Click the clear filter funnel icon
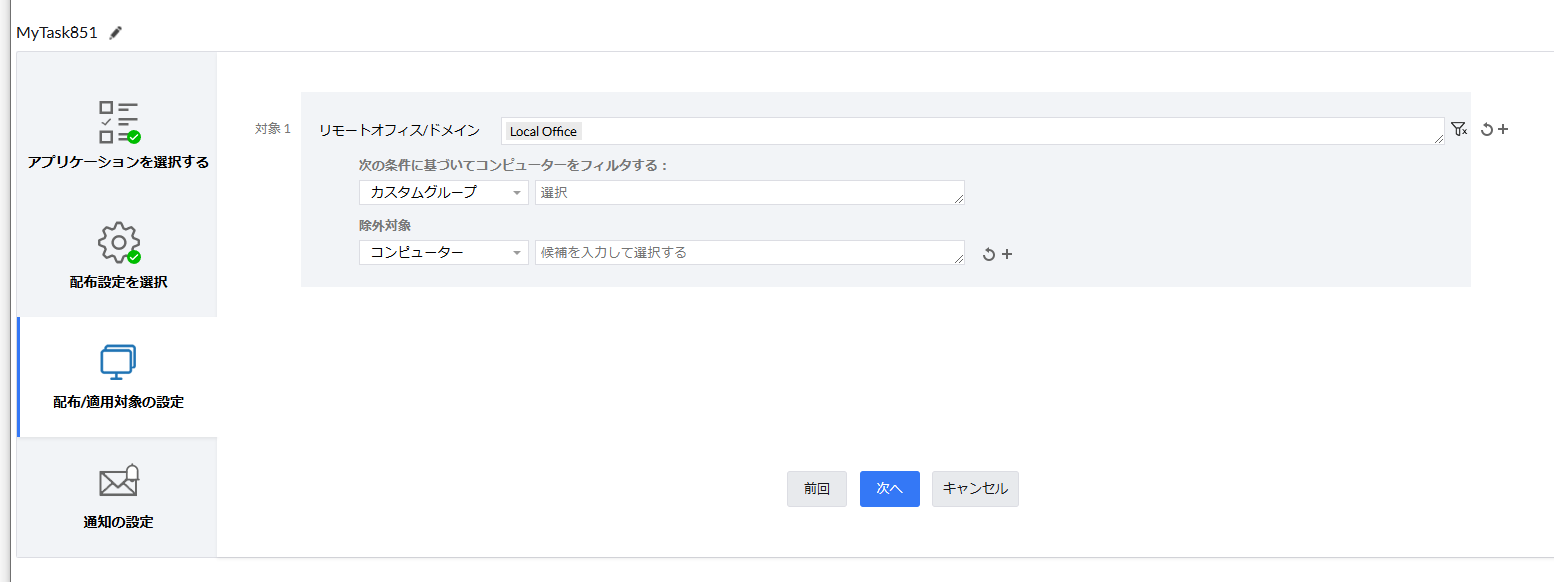Image resolution: width=1554 pixels, height=582 pixels. pos(1459,129)
